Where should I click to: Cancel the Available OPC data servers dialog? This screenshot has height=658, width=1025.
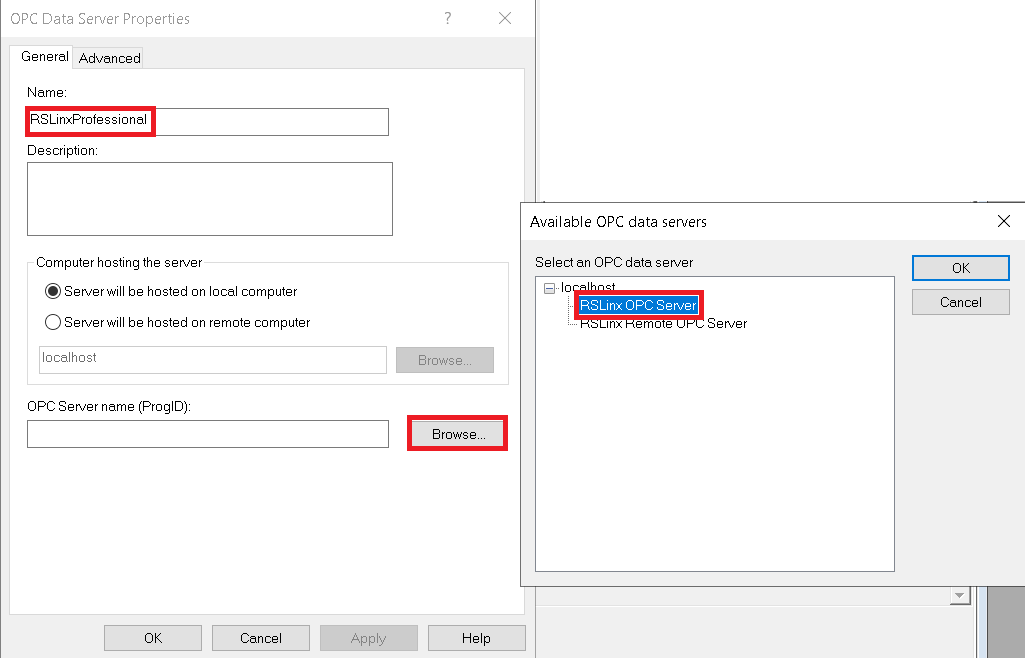[x=961, y=302]
